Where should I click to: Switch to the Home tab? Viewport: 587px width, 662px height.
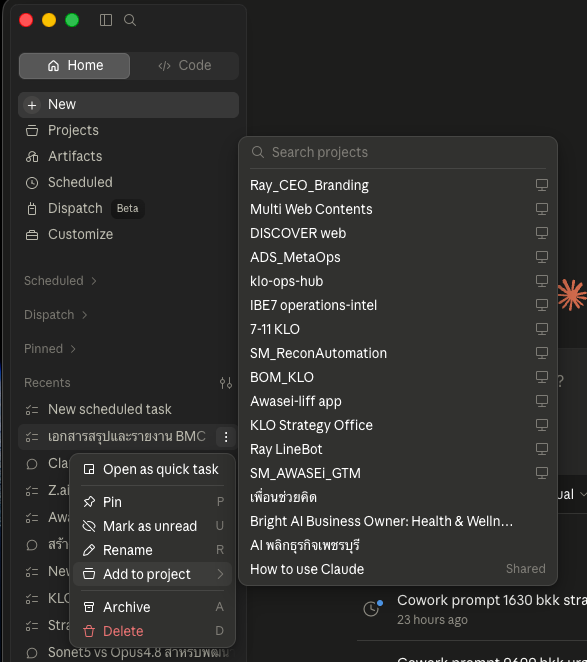click(74, 65)
